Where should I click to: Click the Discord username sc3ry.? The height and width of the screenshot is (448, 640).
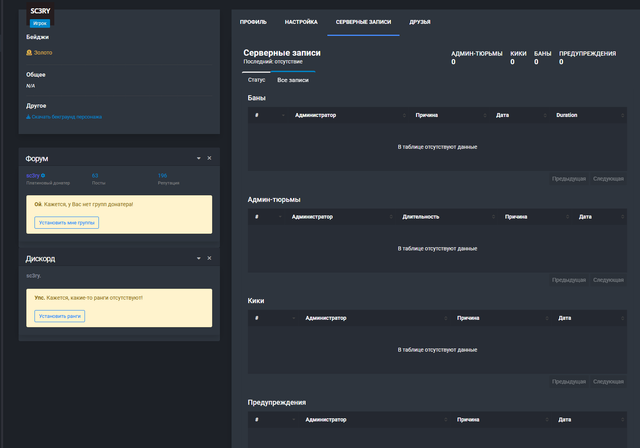pyautogui.click(x=33, y=276)
